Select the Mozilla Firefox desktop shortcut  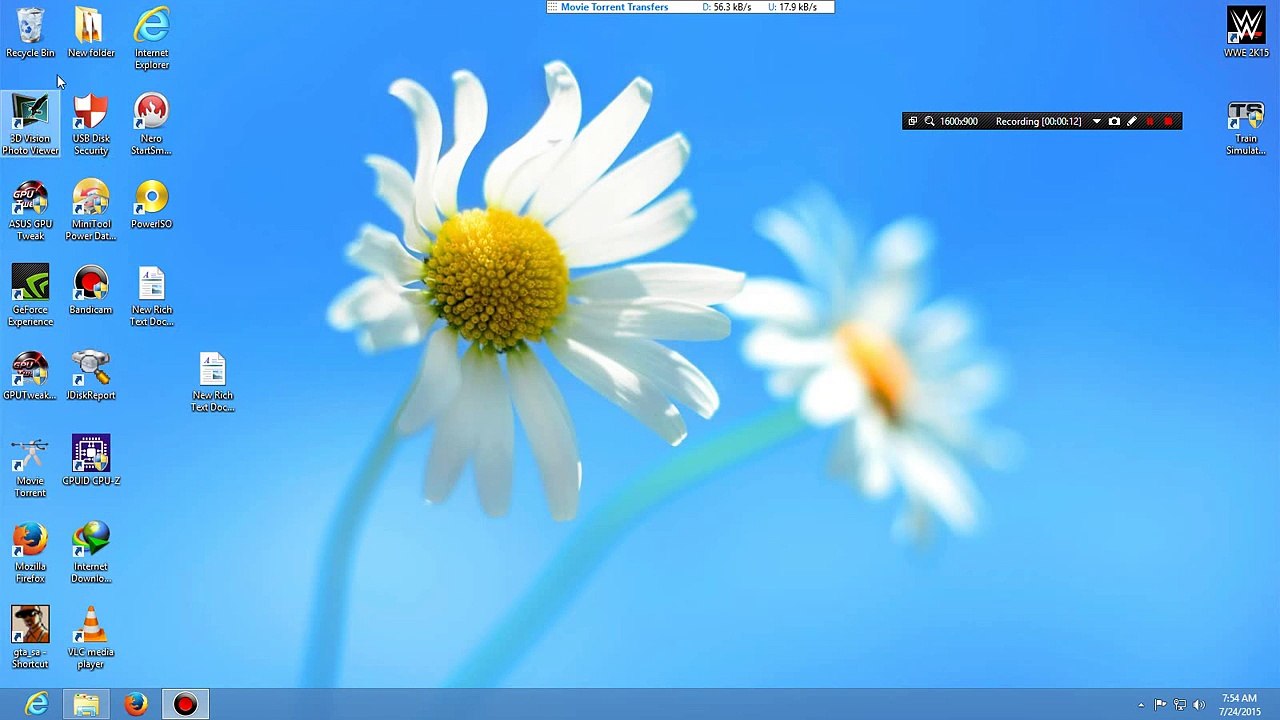click(x=30, y=553)
